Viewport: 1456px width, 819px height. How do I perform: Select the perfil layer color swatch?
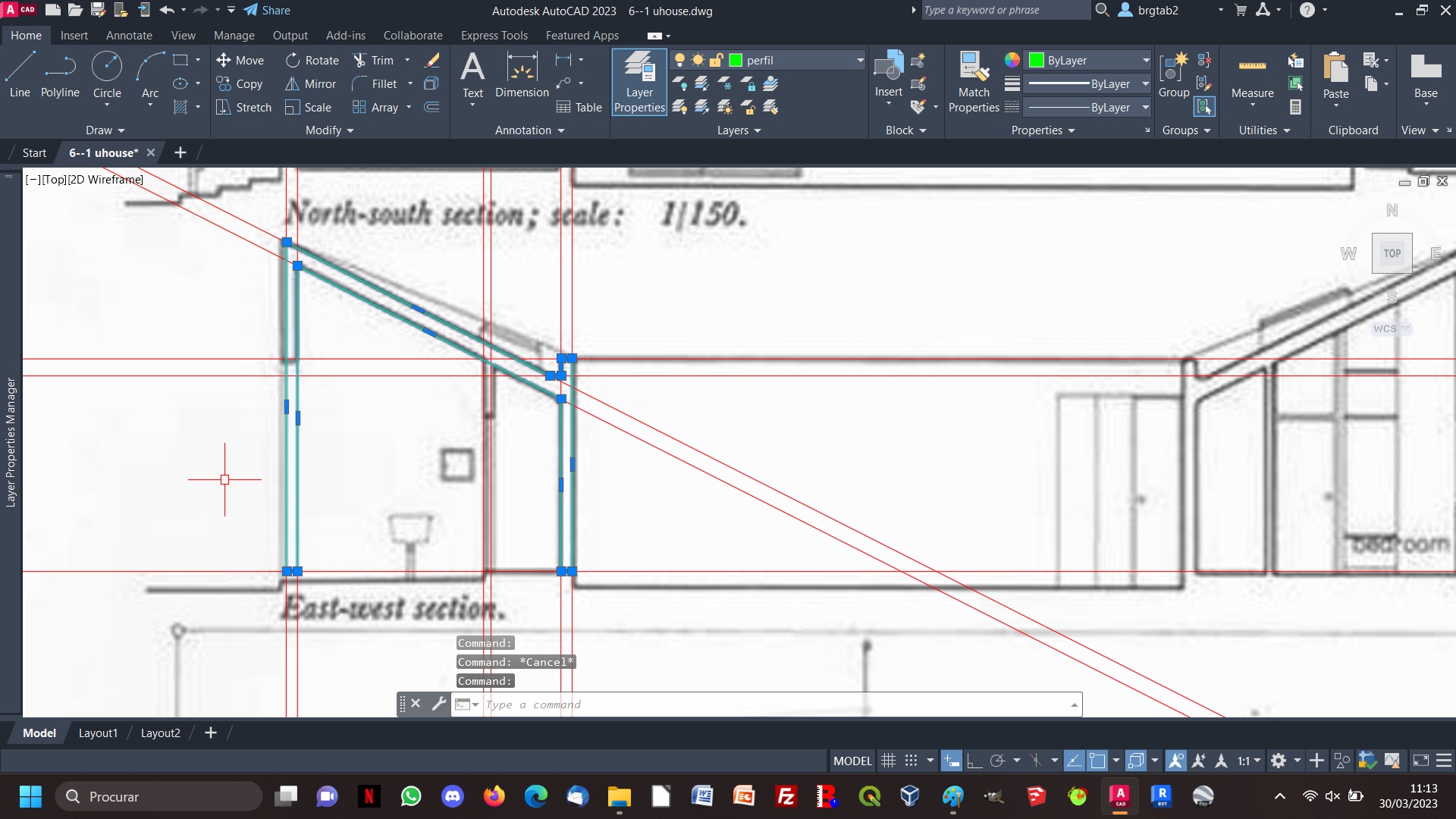[x=735, y=60]
